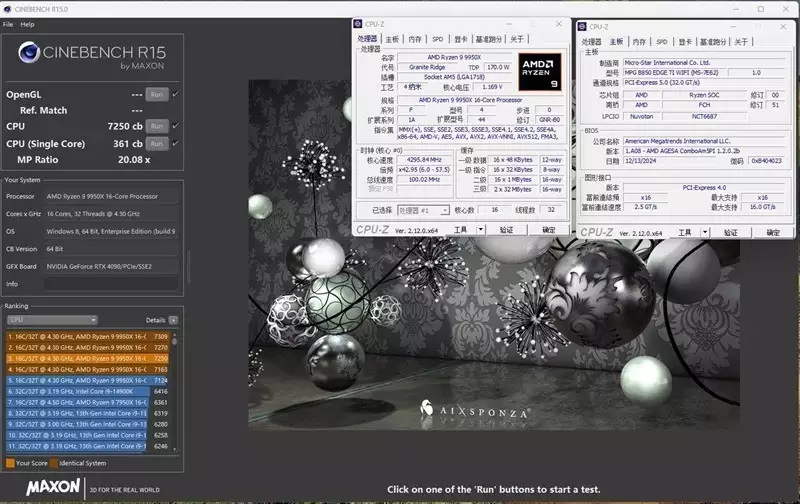Image resolution: width=800 pixels, height=504 pixels.
Task: Click the validate button in second CPU-Z
Action: coord(731,233)
